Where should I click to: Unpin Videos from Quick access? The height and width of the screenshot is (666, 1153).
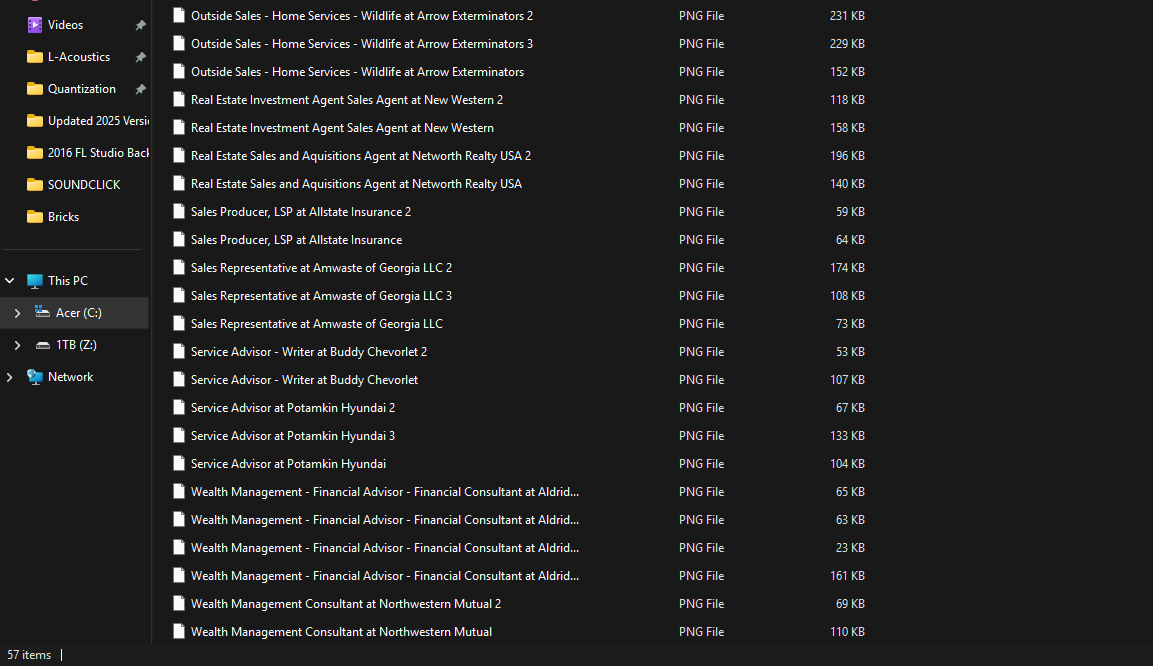coord(141,24)
